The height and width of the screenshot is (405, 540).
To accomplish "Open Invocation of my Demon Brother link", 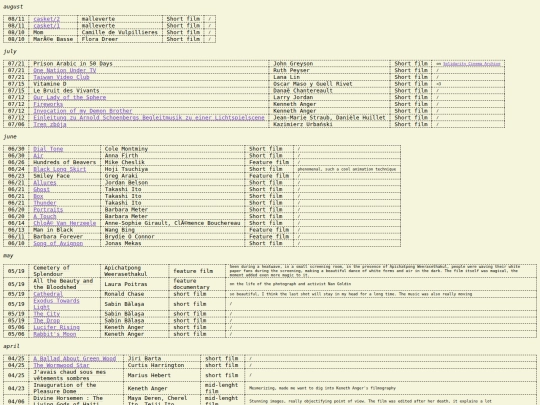I will tap(83, 111).
